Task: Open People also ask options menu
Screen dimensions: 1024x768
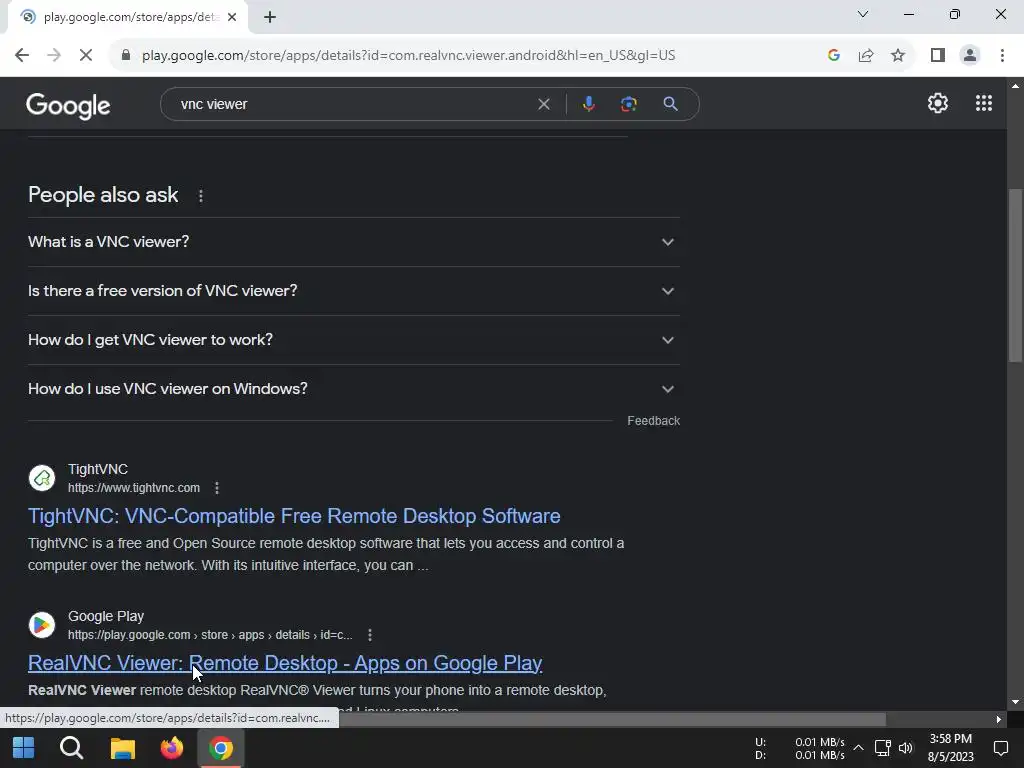Action: coord(201,196)
